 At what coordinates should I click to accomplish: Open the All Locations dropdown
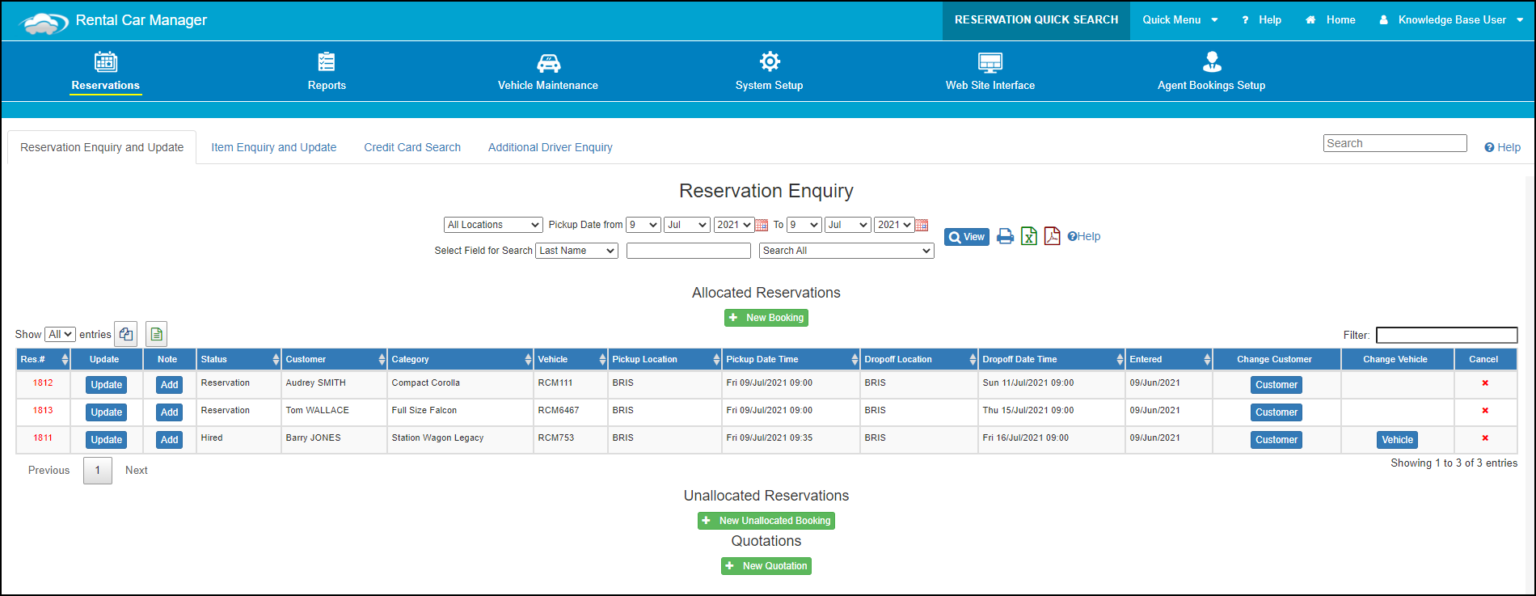coord(493,224)
